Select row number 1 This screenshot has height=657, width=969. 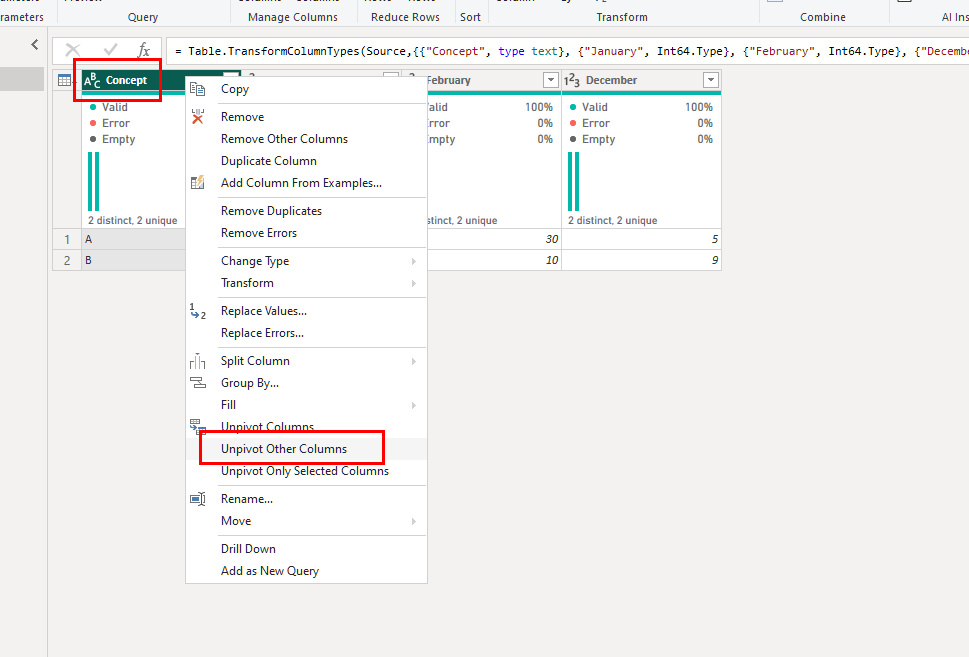tap(67, 239)
